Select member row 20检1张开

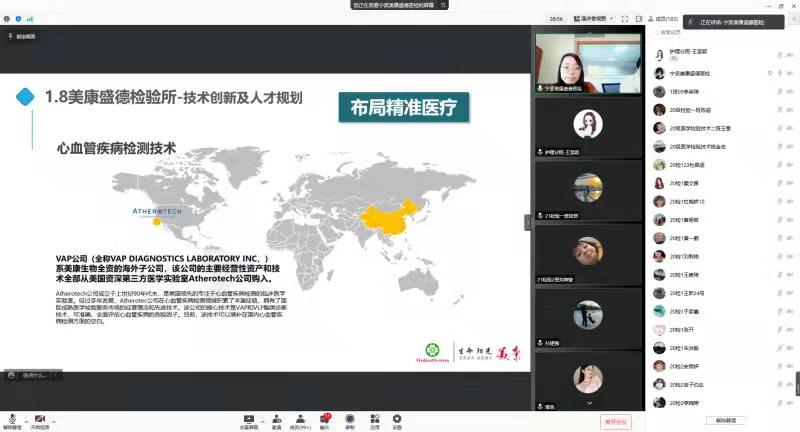(723, 330)
